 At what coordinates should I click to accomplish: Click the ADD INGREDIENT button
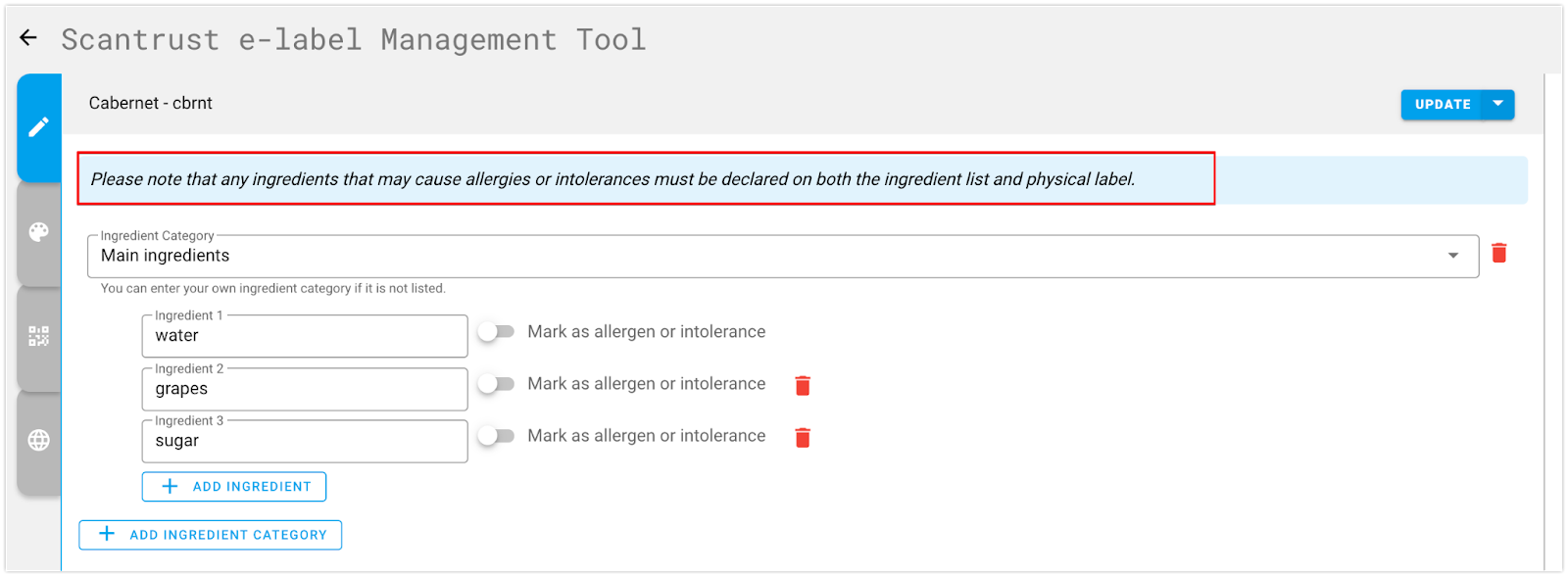pos(234,487)
